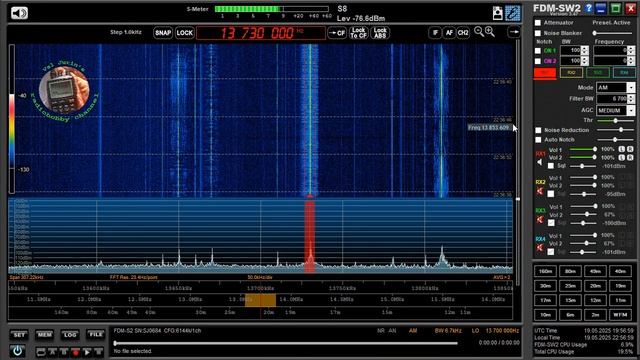Screen dimensions: 640x360
Task: Enable the Attenuator checkbox
Action: (538, 23)
